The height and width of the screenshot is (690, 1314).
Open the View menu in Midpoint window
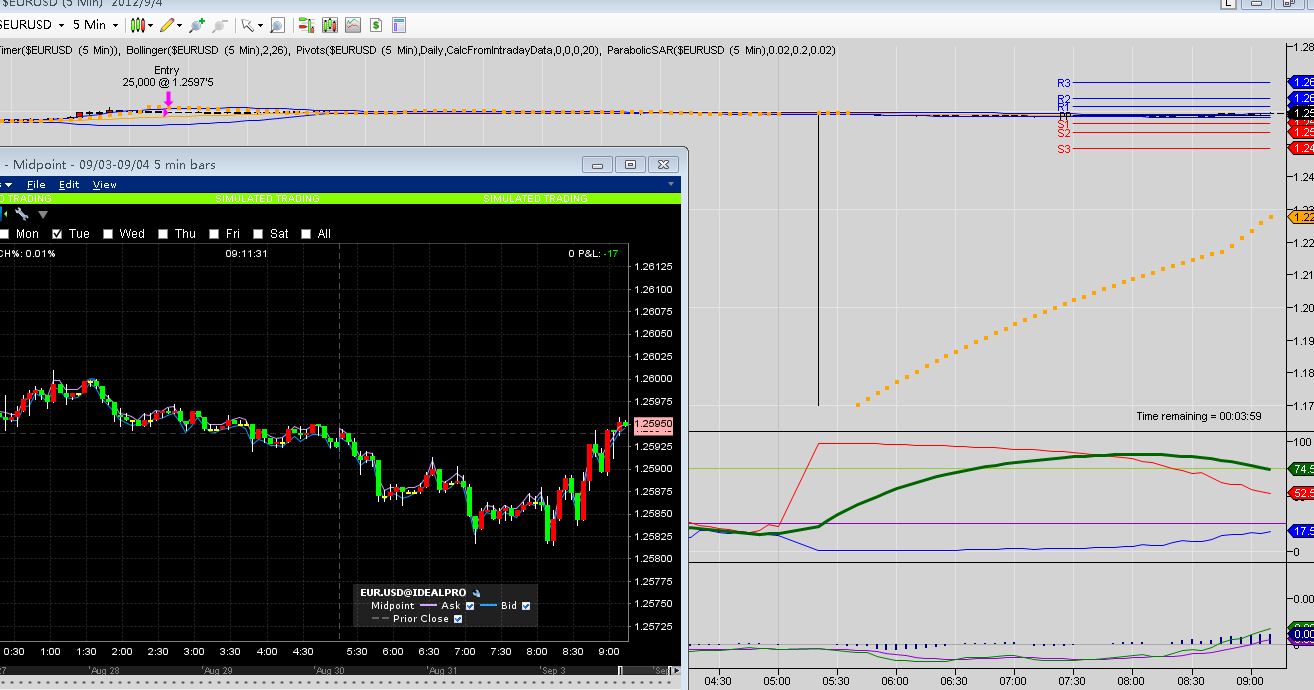(105, 184)
